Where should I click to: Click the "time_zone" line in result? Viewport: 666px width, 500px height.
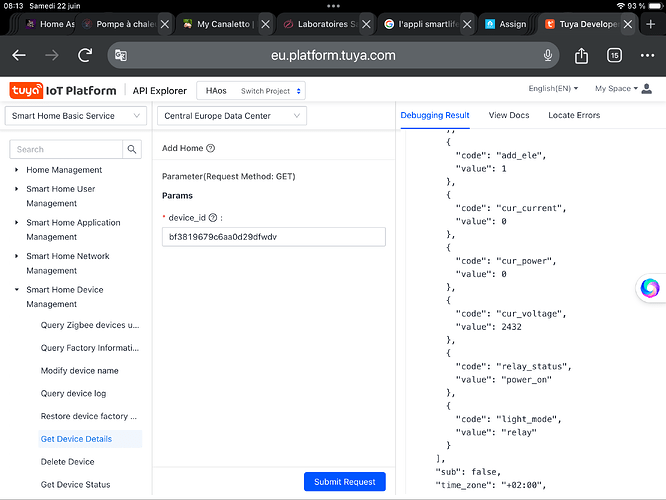point(491,485)
